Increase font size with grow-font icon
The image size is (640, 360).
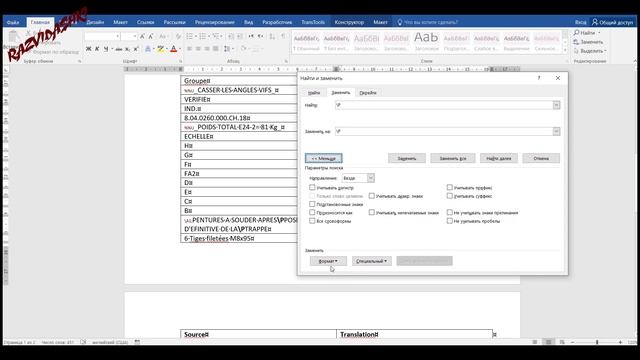142,36
